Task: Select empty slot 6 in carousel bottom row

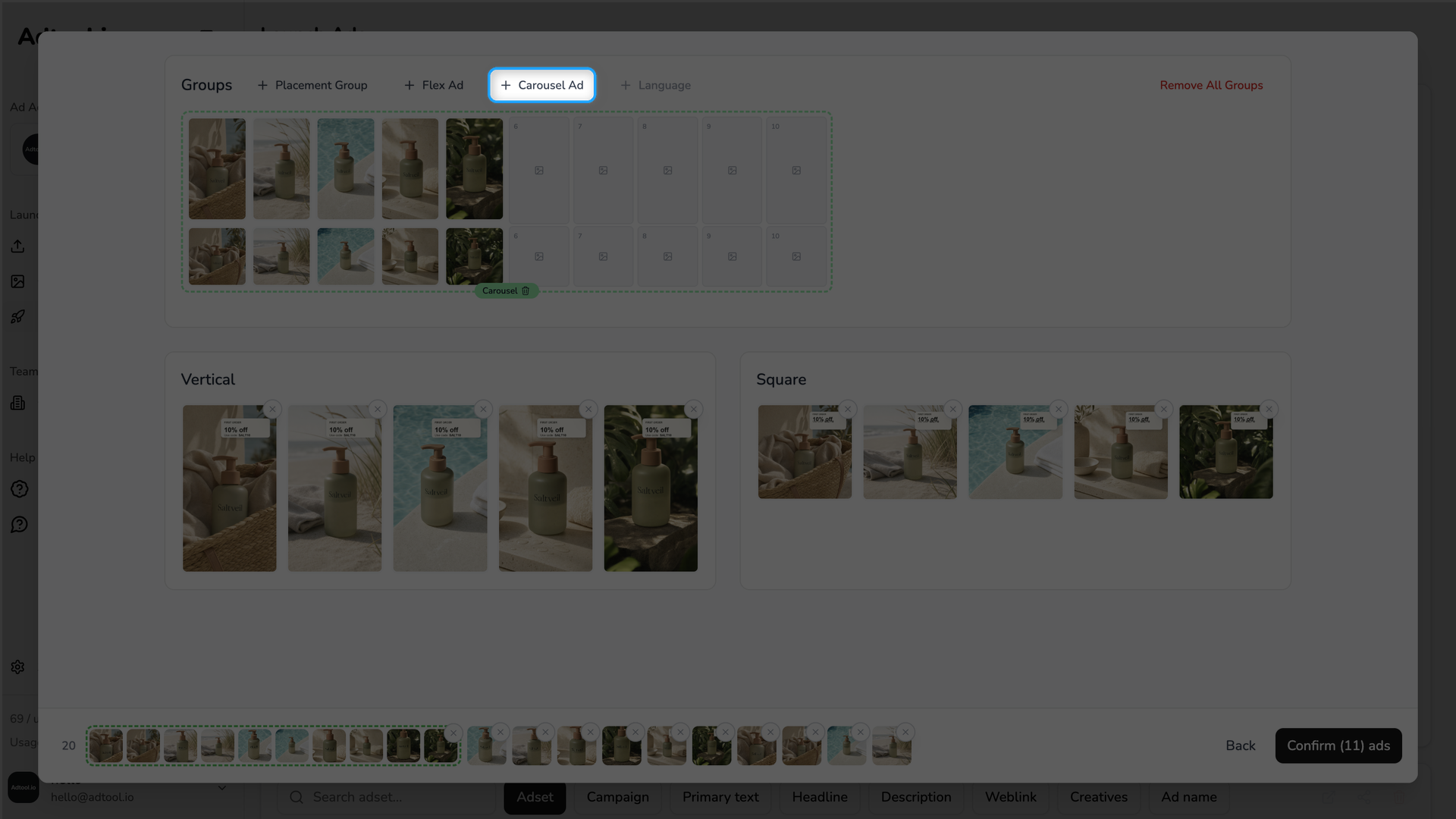Action: (539, 256)
